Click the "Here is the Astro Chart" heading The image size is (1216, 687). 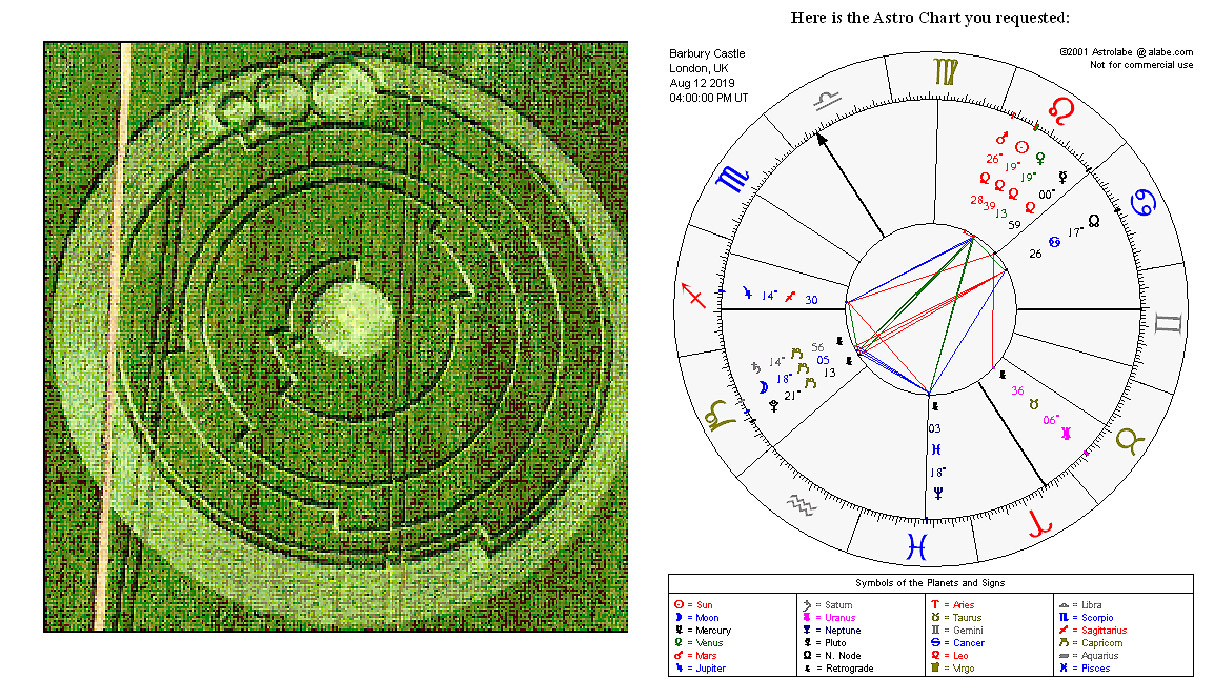click(x=930, y=18)
